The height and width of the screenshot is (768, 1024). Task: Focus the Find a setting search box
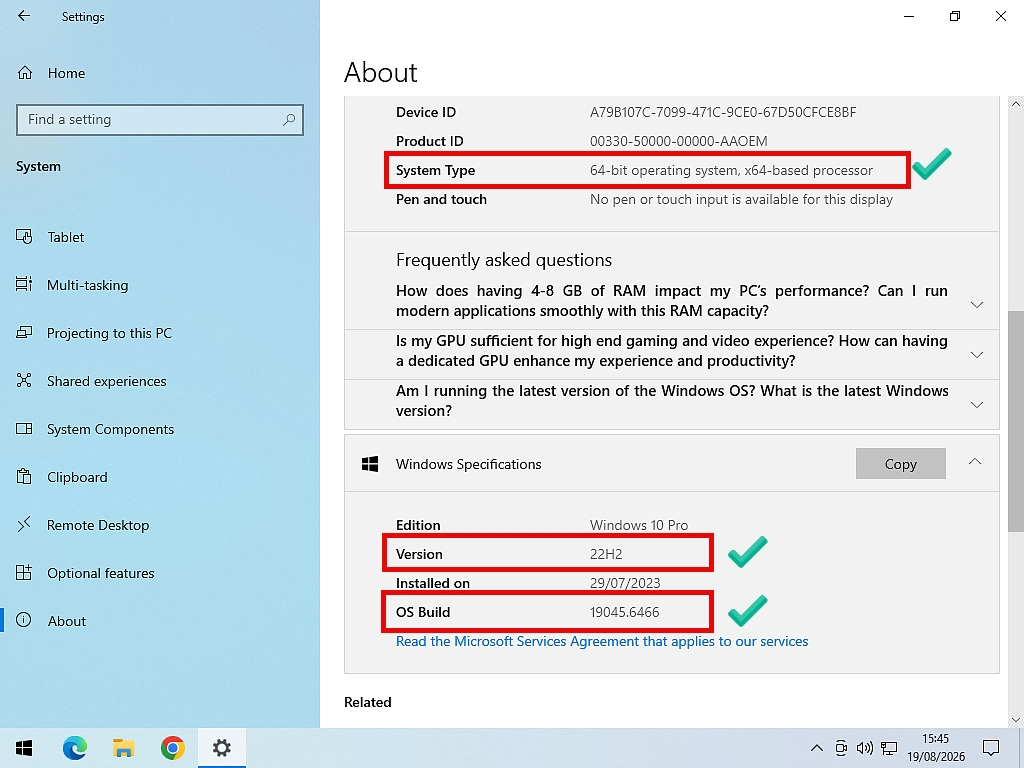(x=160, y=120)
